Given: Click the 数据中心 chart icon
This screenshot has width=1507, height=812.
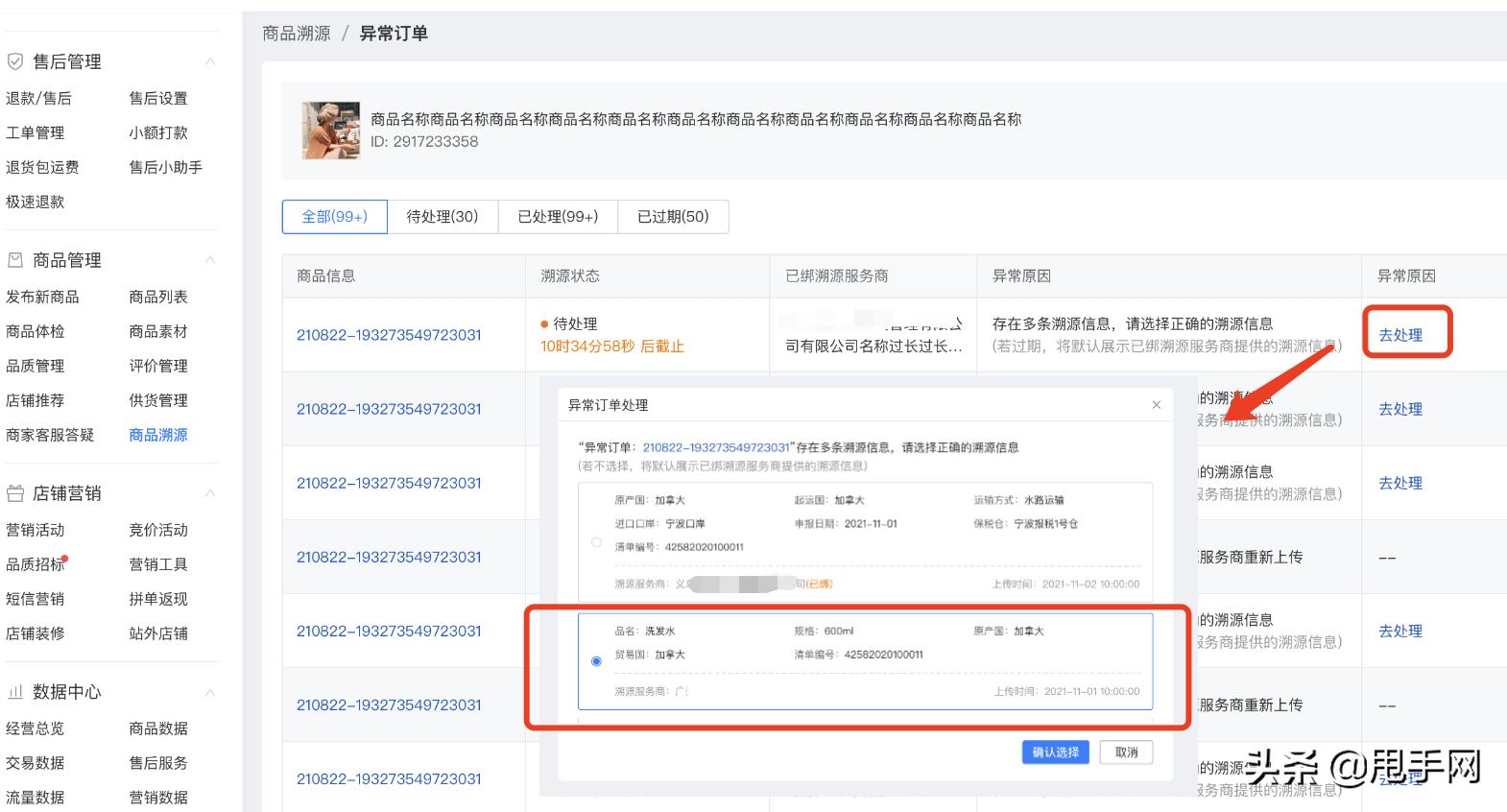Looking at the screenshot, I should pyautogui.click(x=15, y=692).
